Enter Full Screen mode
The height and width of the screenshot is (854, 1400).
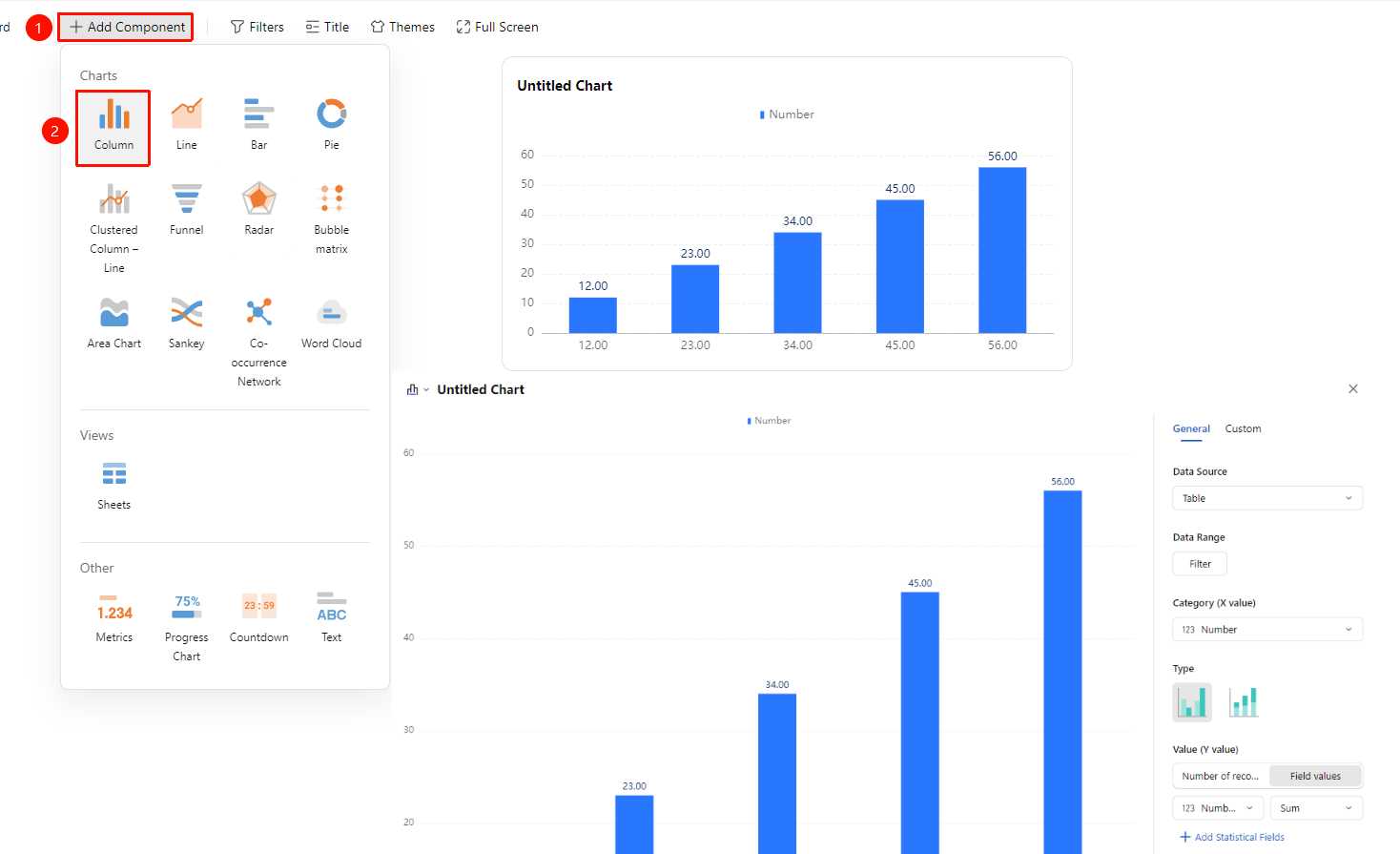pos(497,27)
